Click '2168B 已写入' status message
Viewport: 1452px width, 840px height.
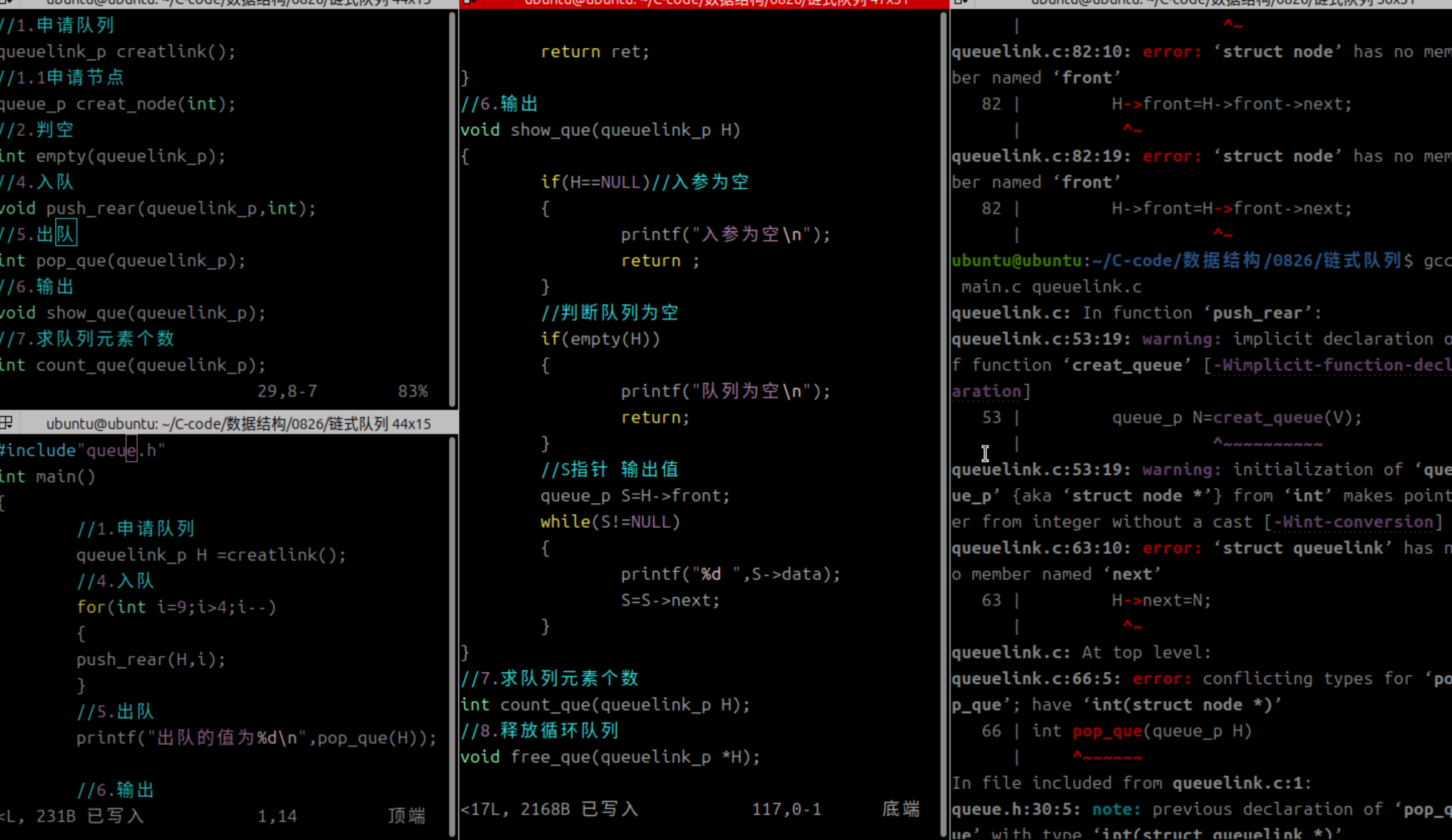(x=580, y=809)
